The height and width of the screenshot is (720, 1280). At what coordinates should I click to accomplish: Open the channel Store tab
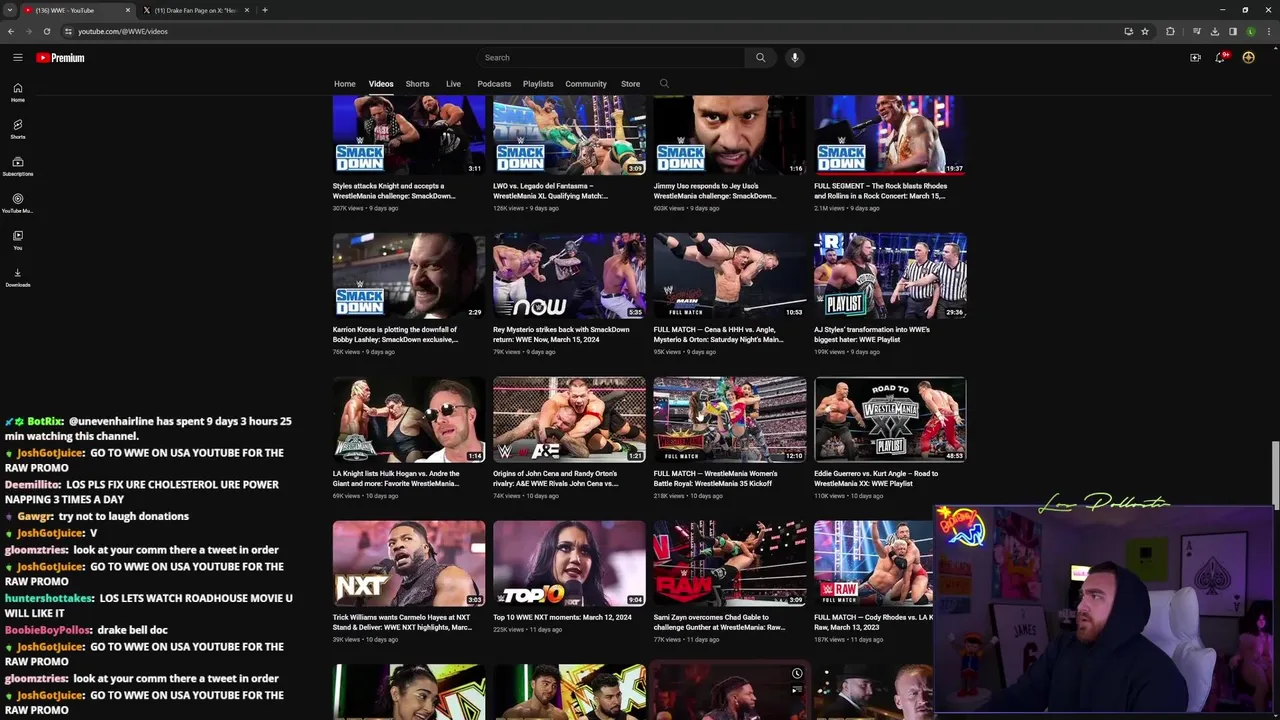631,84
